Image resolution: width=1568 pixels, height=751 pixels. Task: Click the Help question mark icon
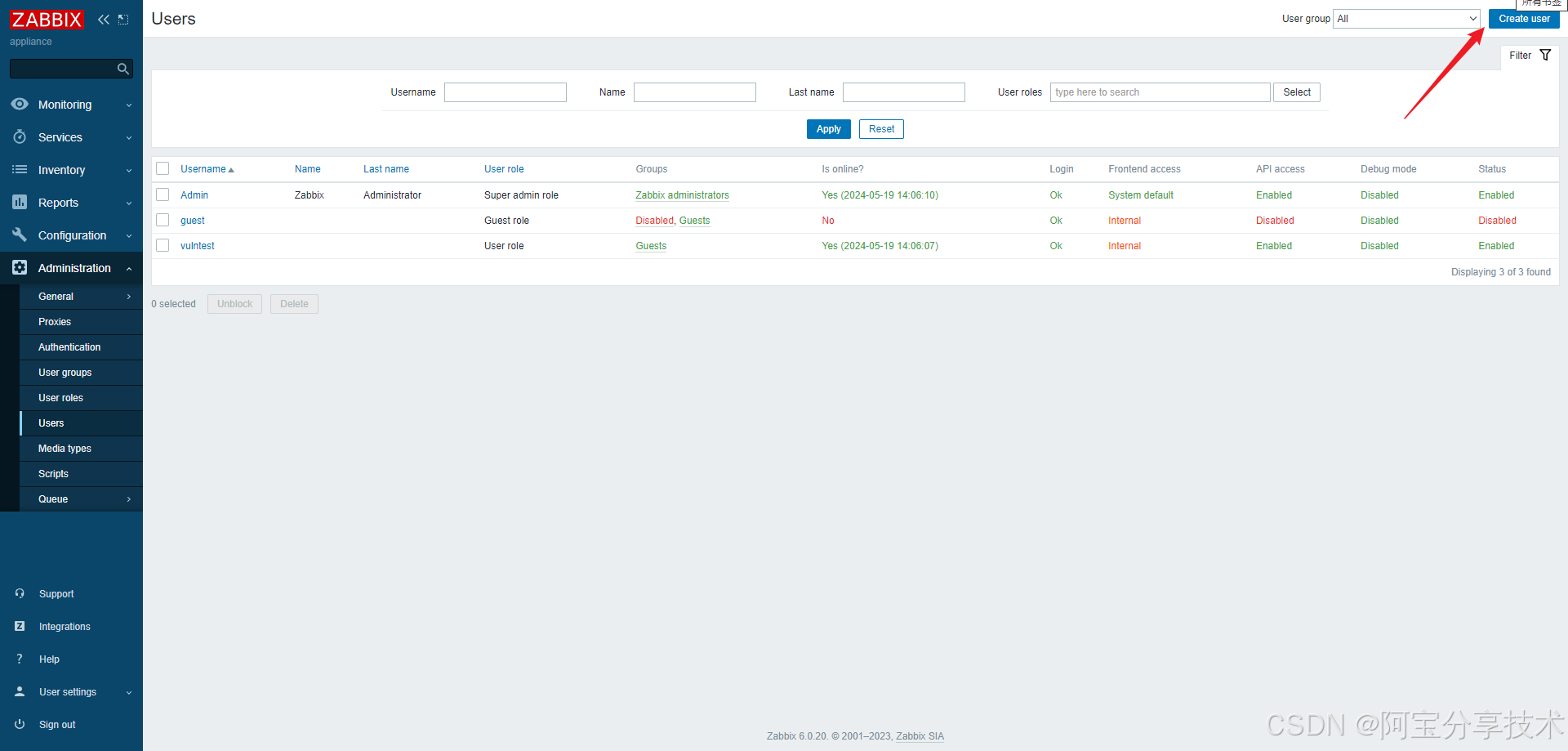coord(20,659)
